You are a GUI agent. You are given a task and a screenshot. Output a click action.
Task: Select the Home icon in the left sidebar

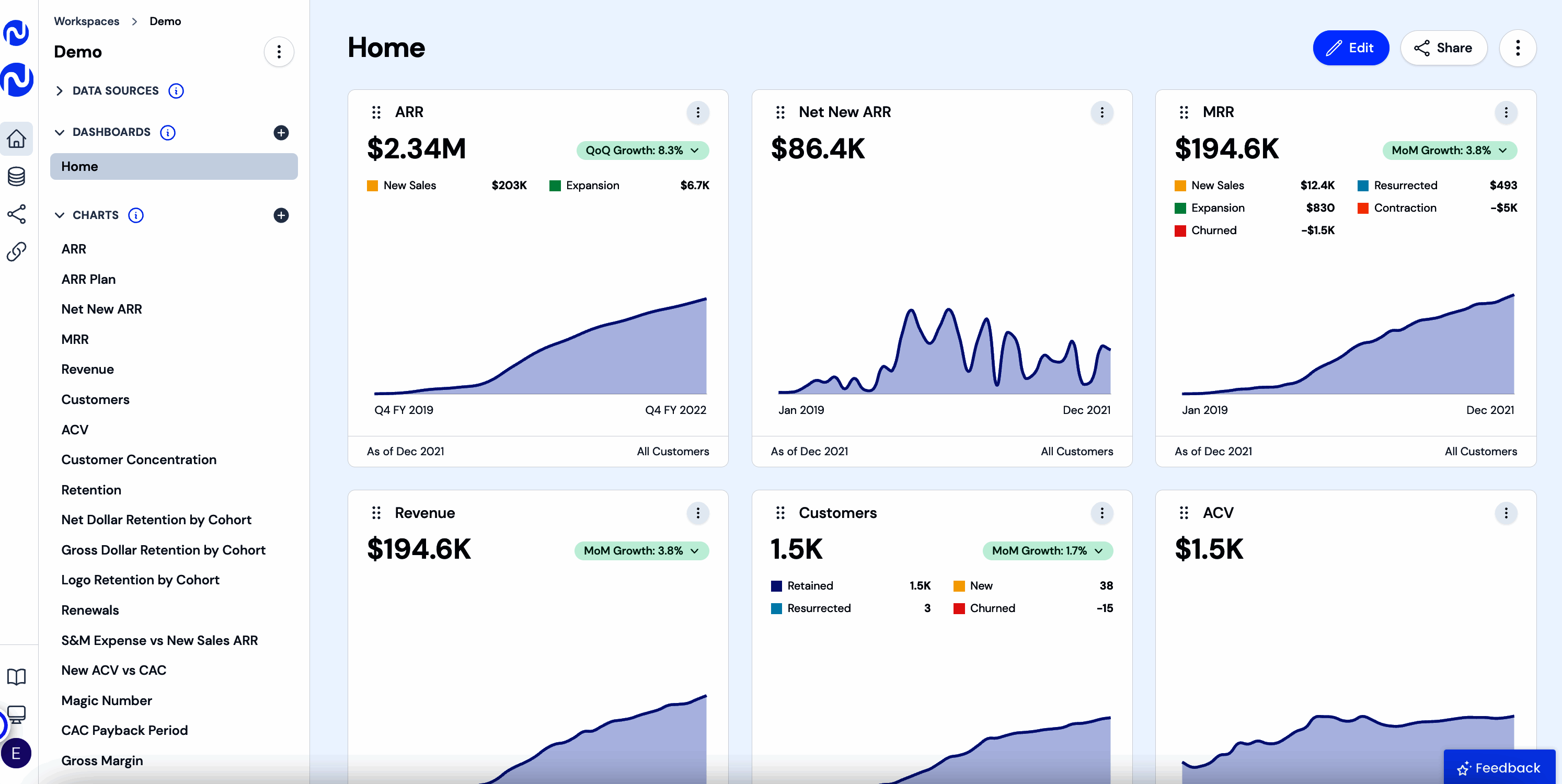click(17, 139)
